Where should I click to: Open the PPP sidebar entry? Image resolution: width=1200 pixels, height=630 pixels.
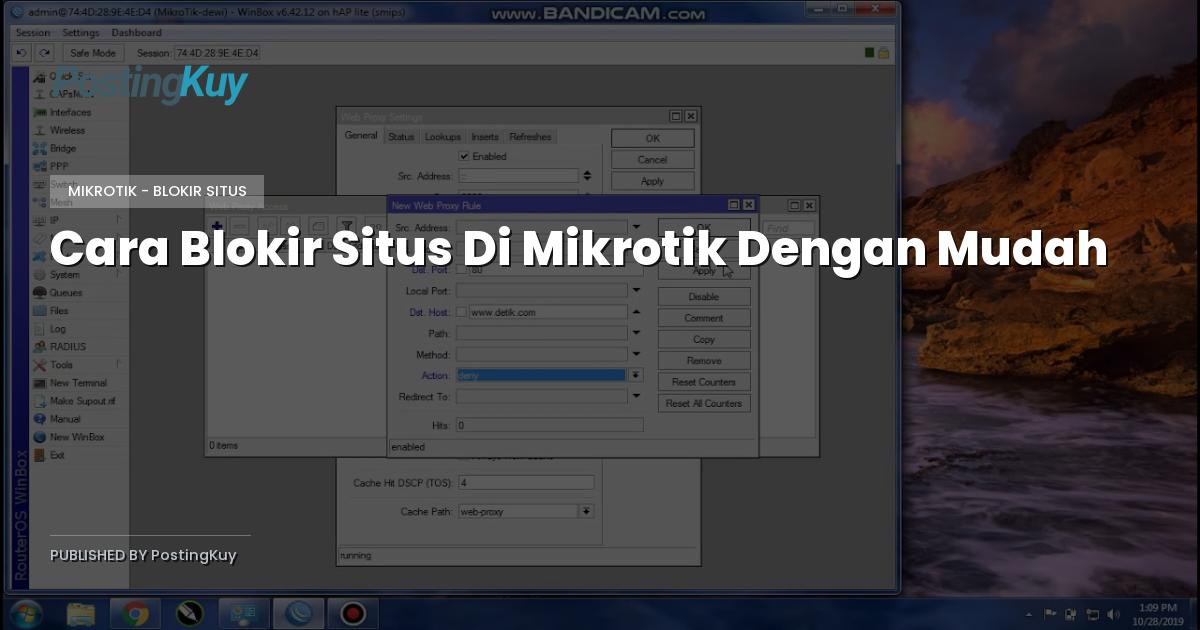click(59, 166)
